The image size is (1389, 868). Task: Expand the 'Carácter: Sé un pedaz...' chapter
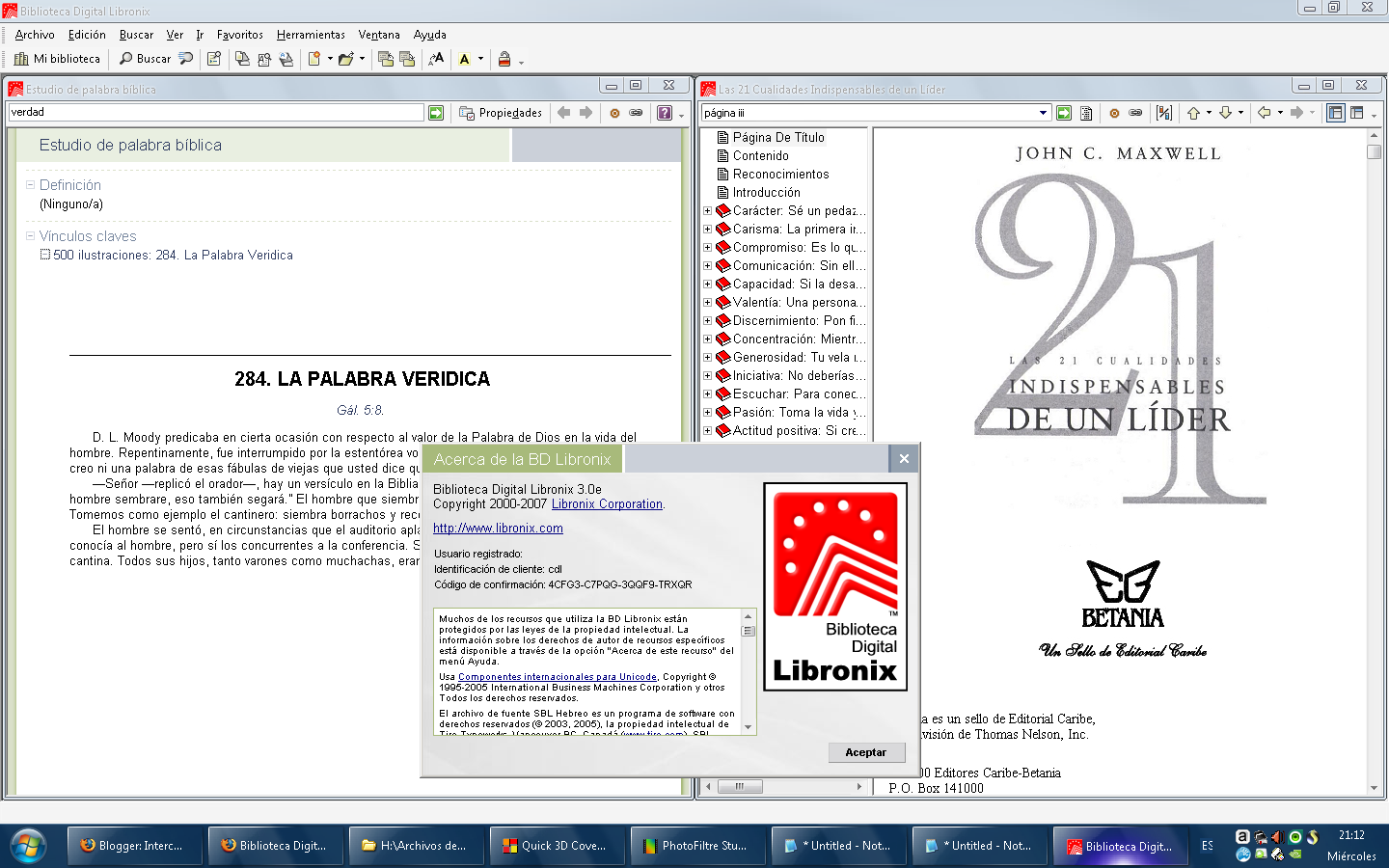click(x=709, y=210)
